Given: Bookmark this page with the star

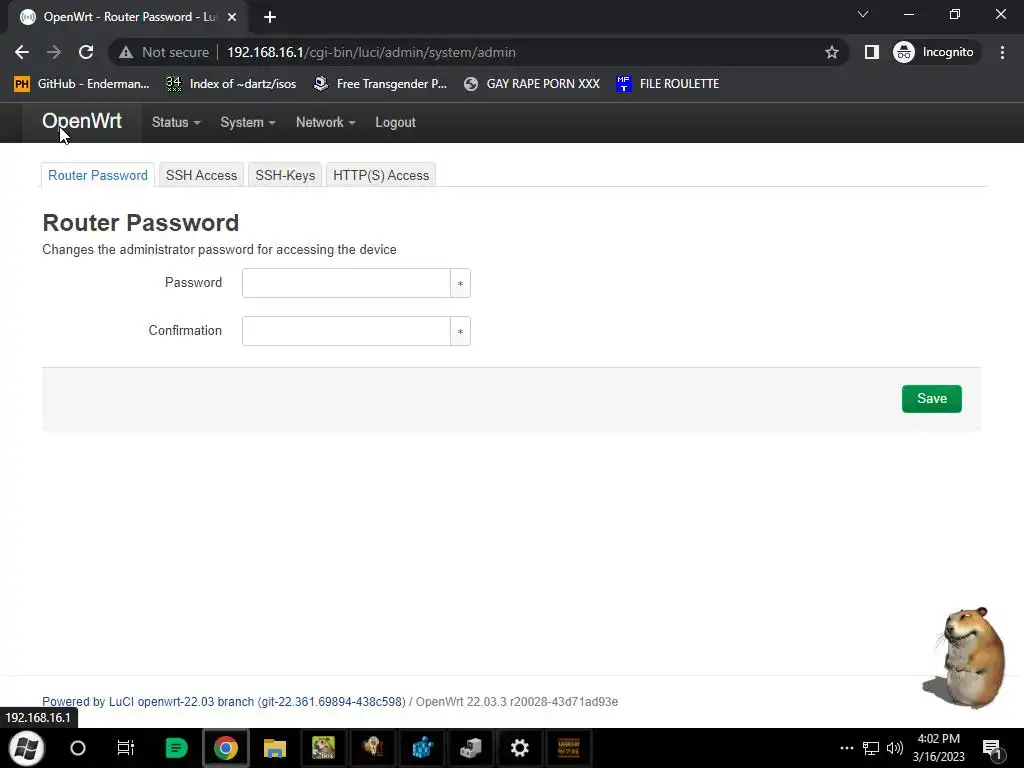Looking at the screenshot, I should (x=831, y=52).
